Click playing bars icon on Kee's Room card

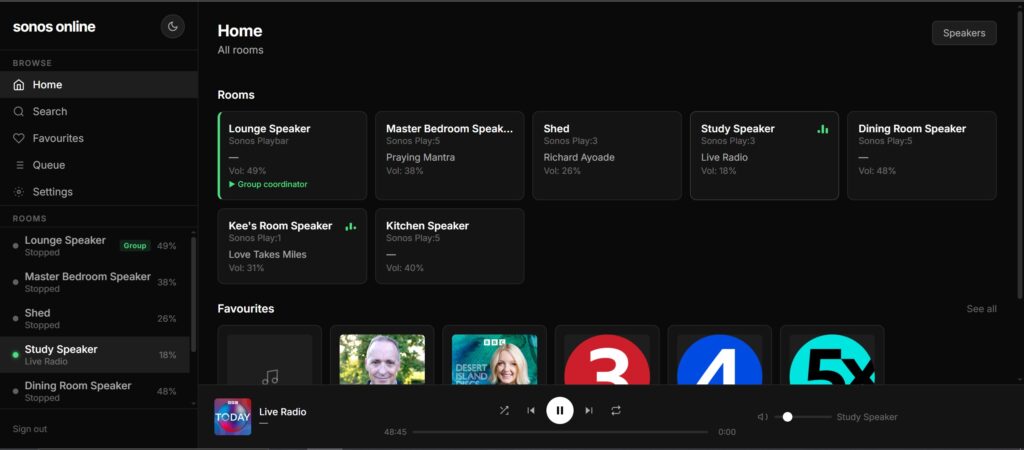(x=351, y=226)
